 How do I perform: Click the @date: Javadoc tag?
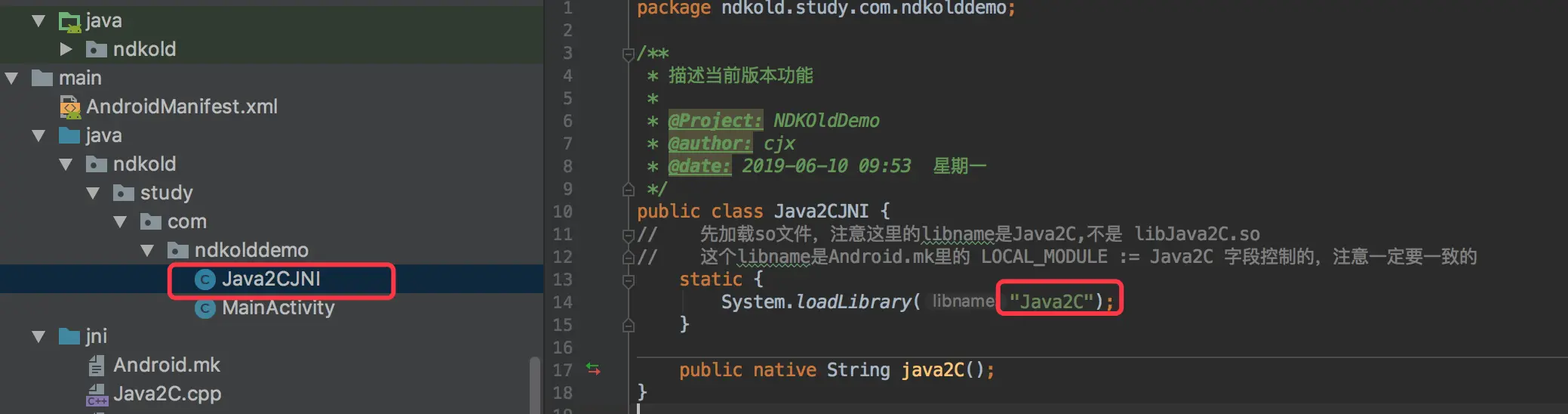(x=699, y=166)
